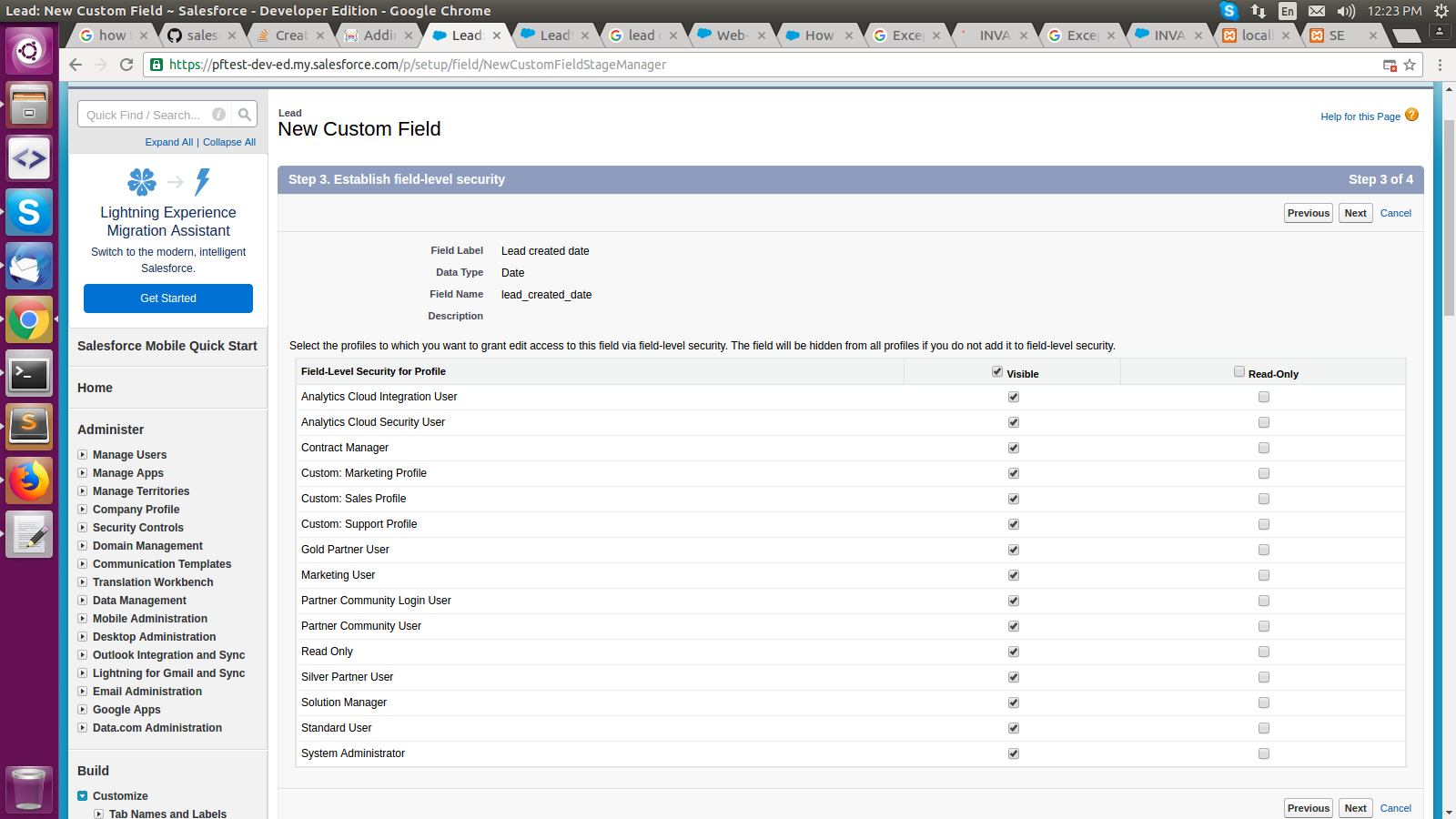Go back to the previous browser page
The width and height of the screenshot is (1456, 819).
(x=76, y=65)
